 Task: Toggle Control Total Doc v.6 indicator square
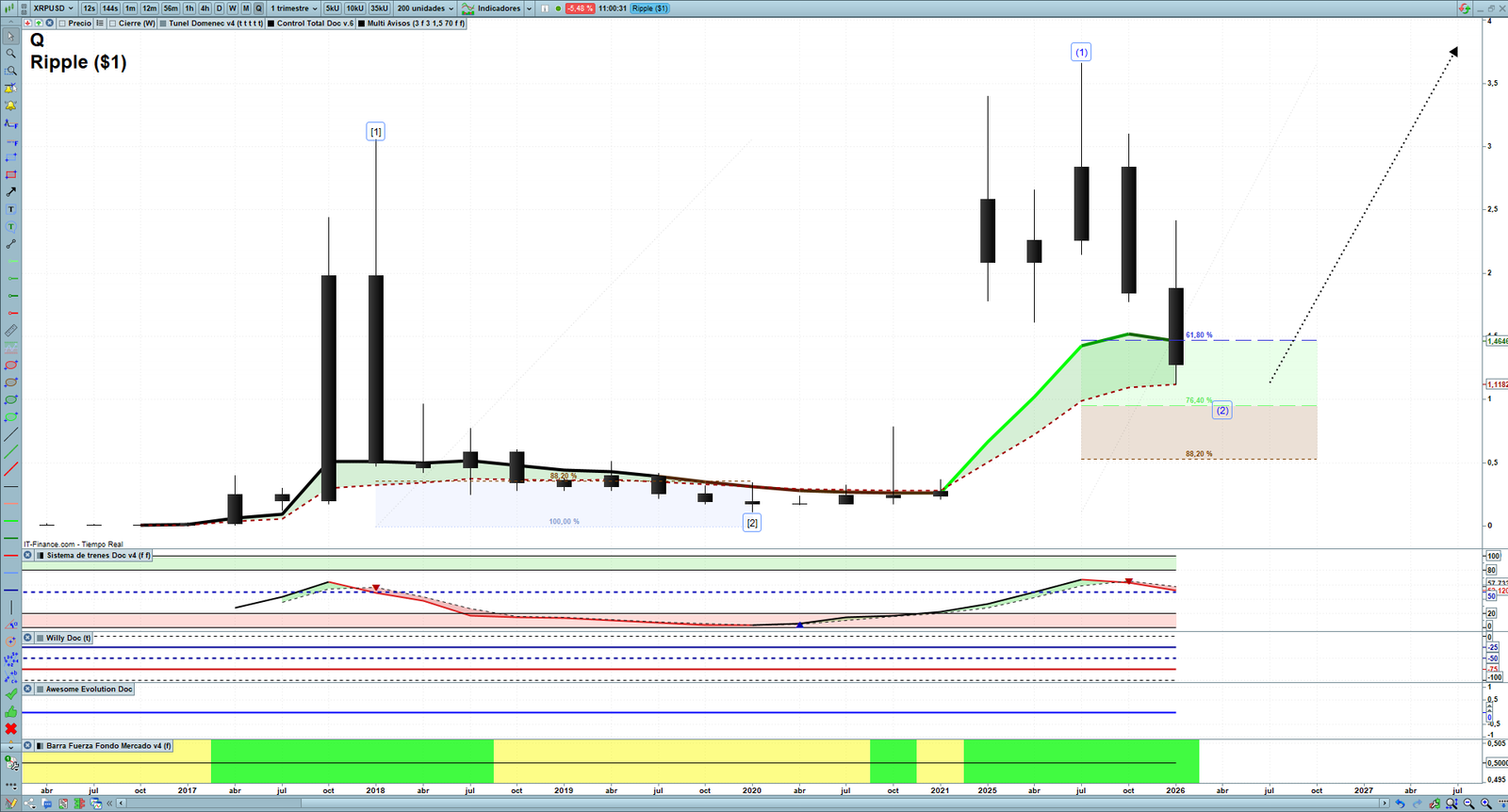coord(271,23)
